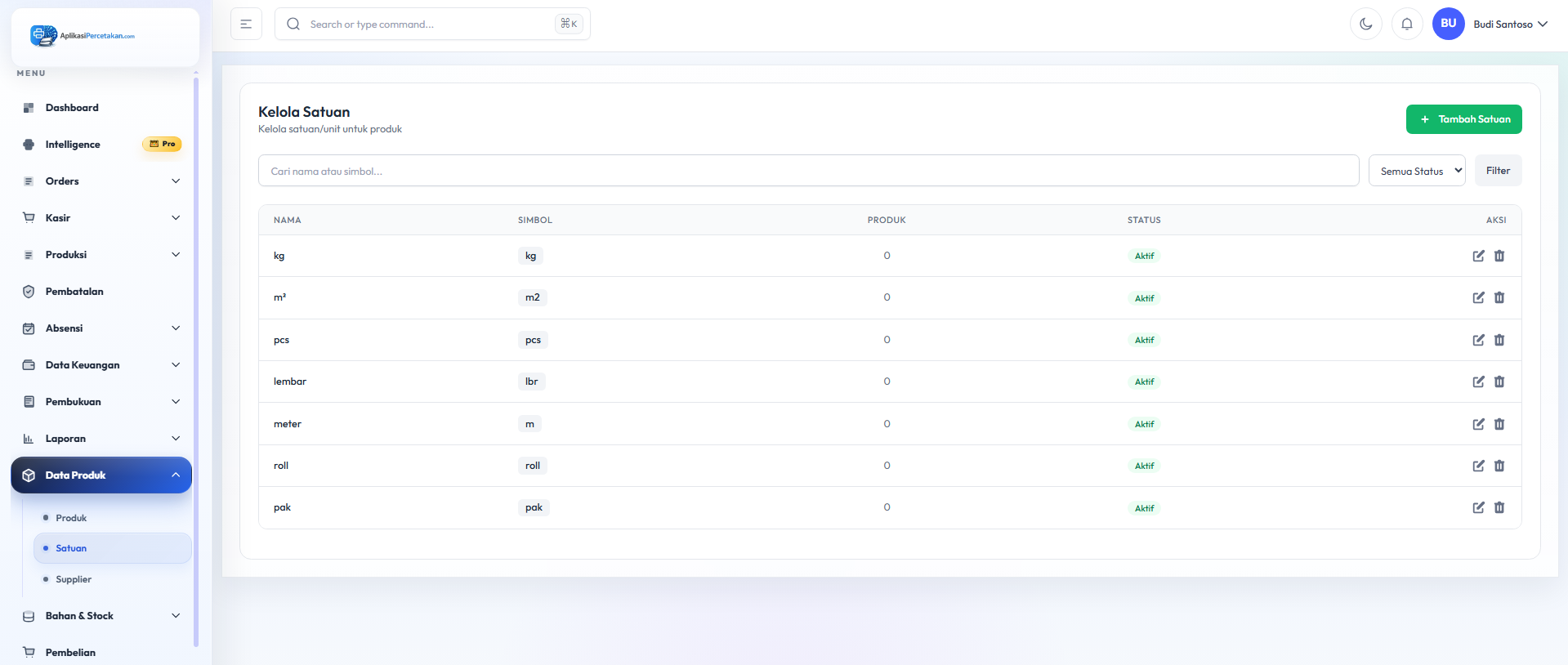This screenshot has height=665, width=1568.
Task: Click the STATUS column header
Action: click(1144, 220)
